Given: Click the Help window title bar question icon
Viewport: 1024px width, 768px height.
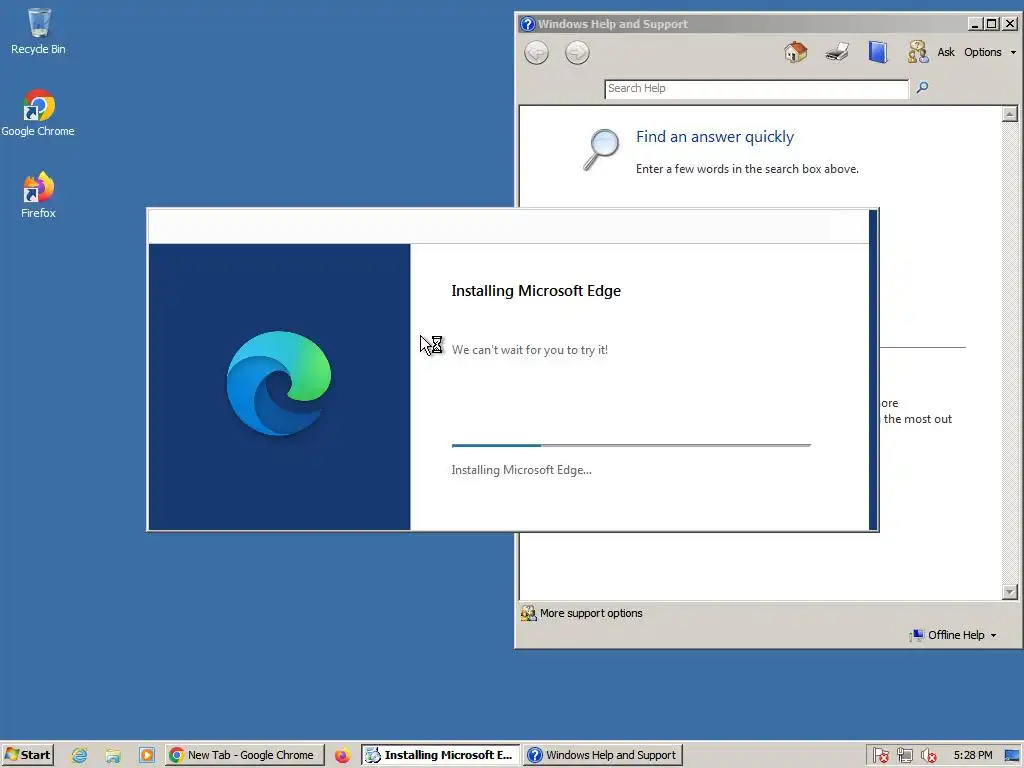Looking at the screenshot, I should [528, 24].
